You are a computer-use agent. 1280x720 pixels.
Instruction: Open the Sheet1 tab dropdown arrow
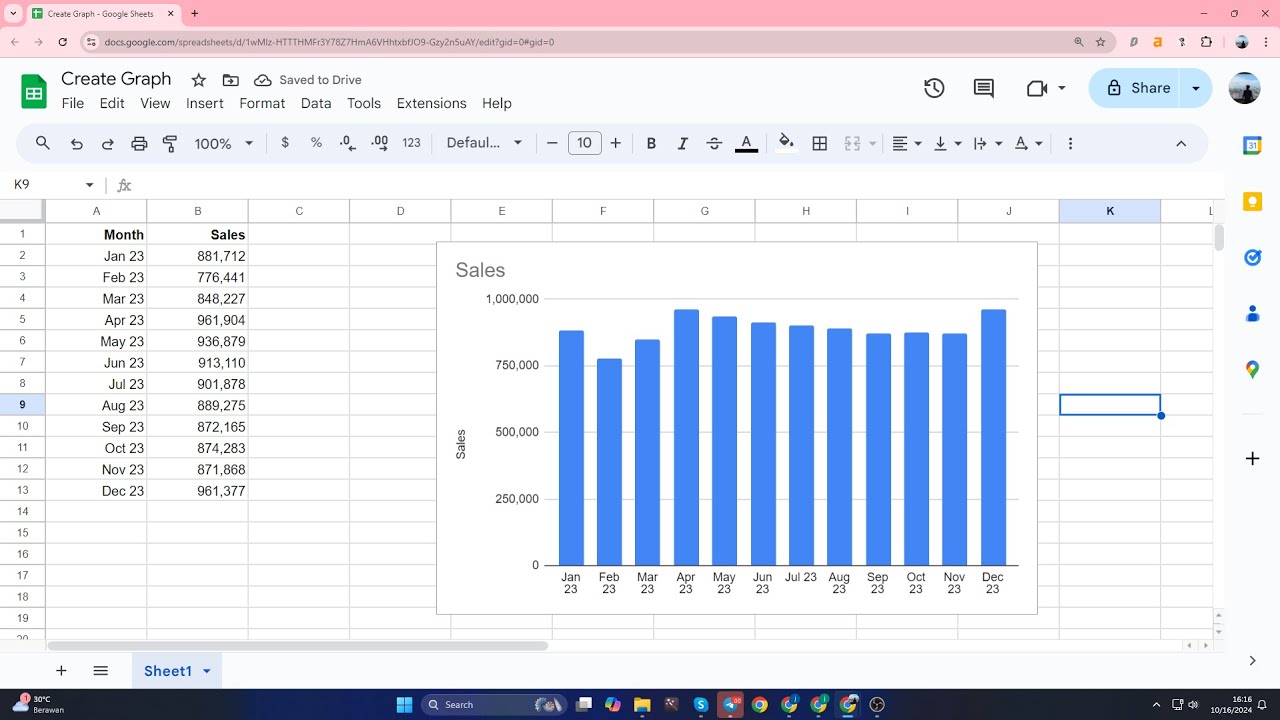tap(207, 671)
